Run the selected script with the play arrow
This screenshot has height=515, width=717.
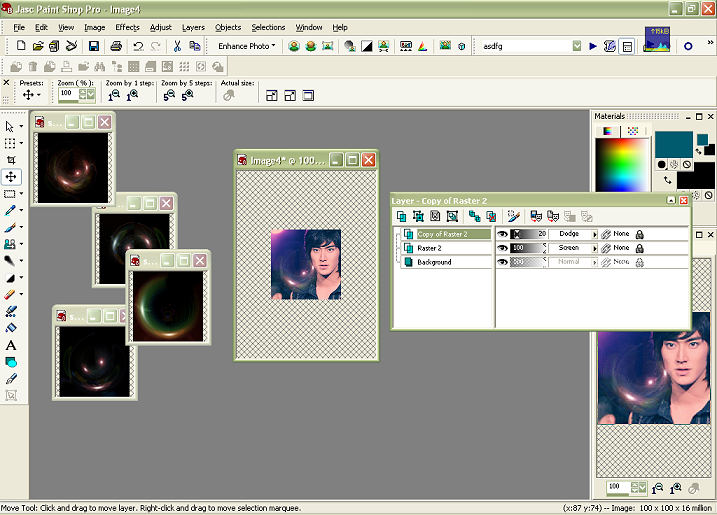(593, 46)
